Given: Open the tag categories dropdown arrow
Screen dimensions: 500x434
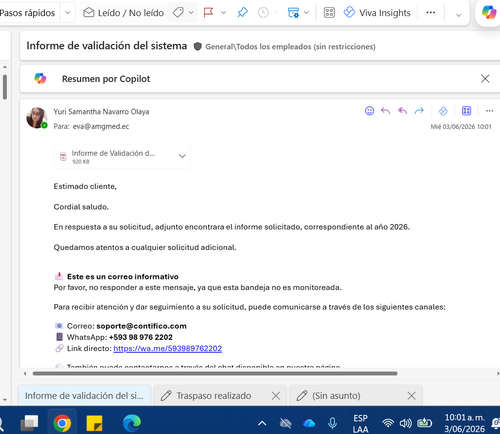Looking at the screenshot, I should [x=191, y=13].
